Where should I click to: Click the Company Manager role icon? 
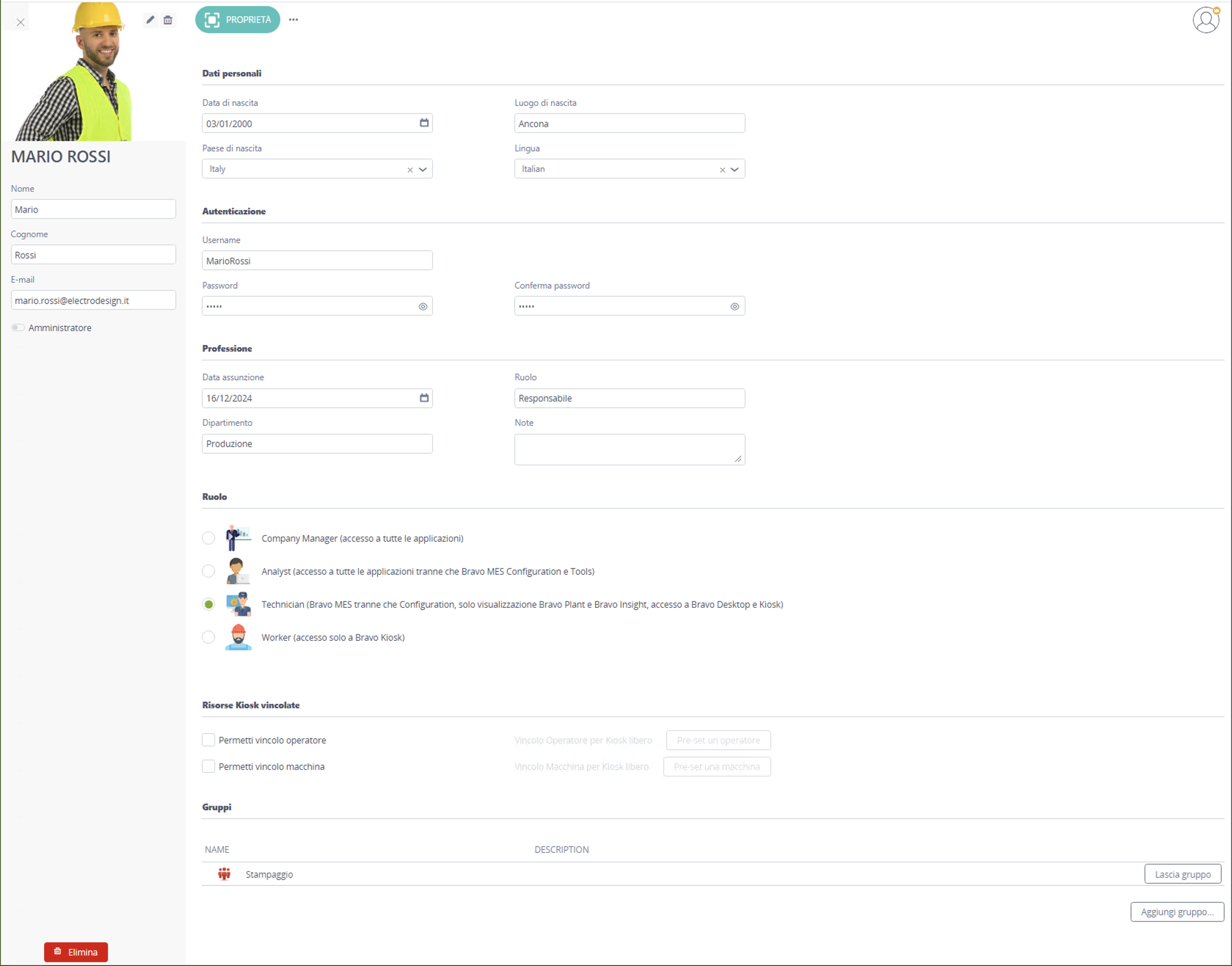tap(238, 538)
